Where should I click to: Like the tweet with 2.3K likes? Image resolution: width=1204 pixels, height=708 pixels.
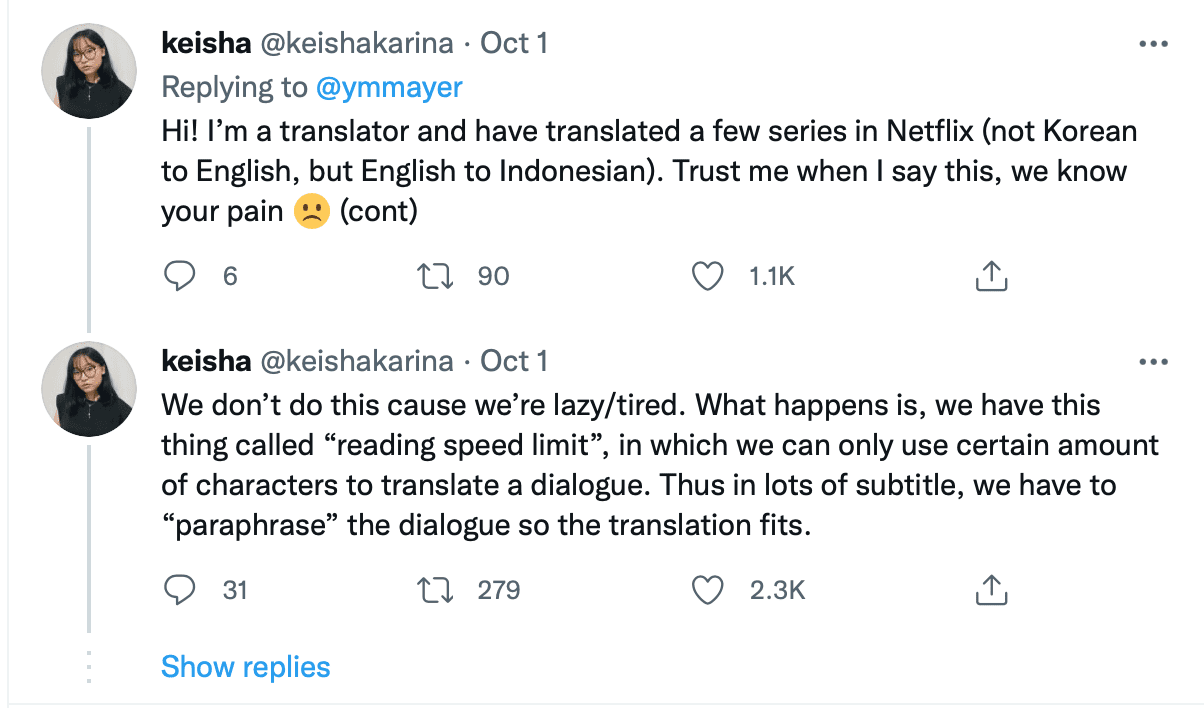[708, 590]
